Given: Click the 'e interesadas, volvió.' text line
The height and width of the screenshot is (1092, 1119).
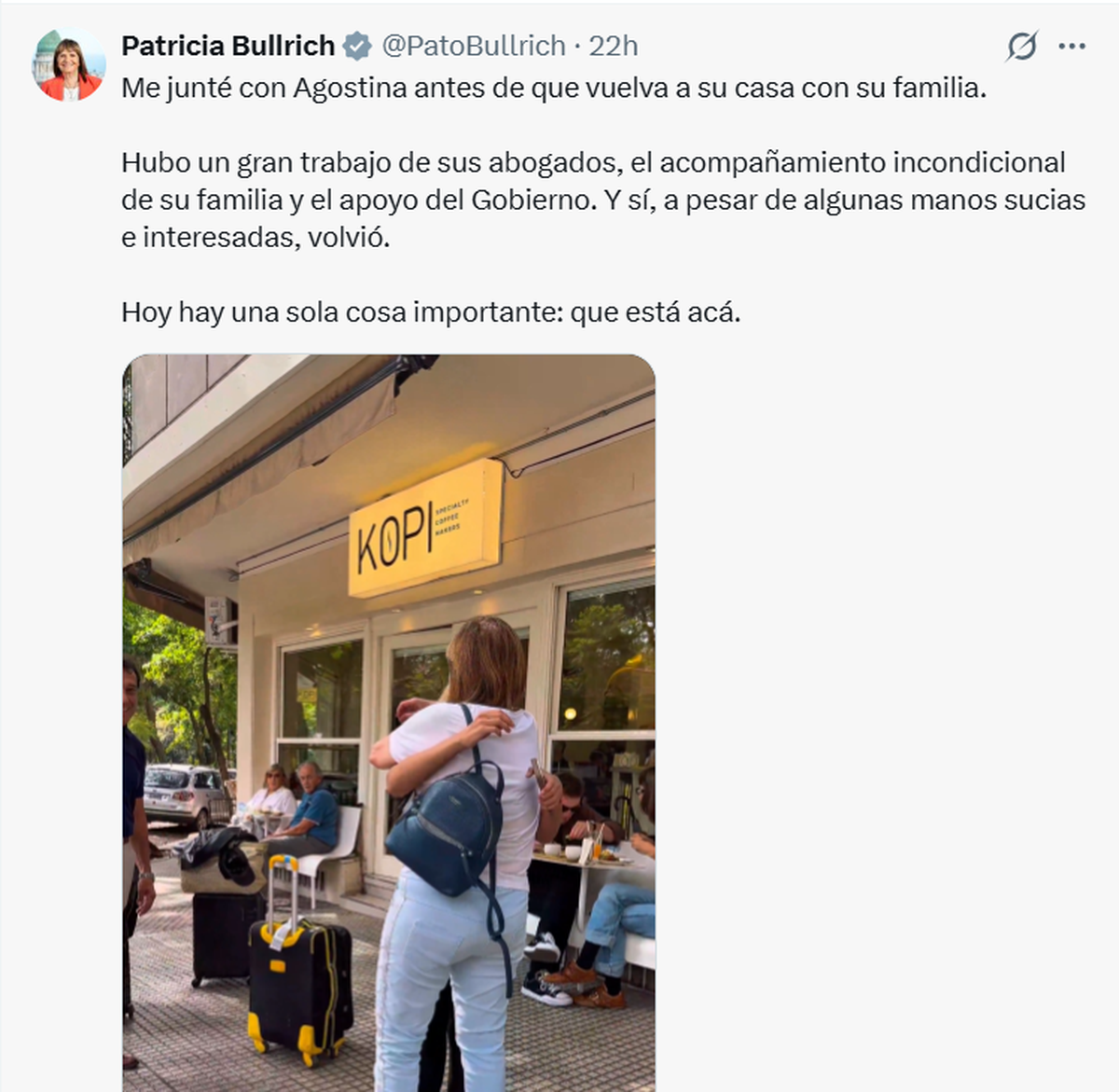Looking at the screenshot, I should point(256,238).
